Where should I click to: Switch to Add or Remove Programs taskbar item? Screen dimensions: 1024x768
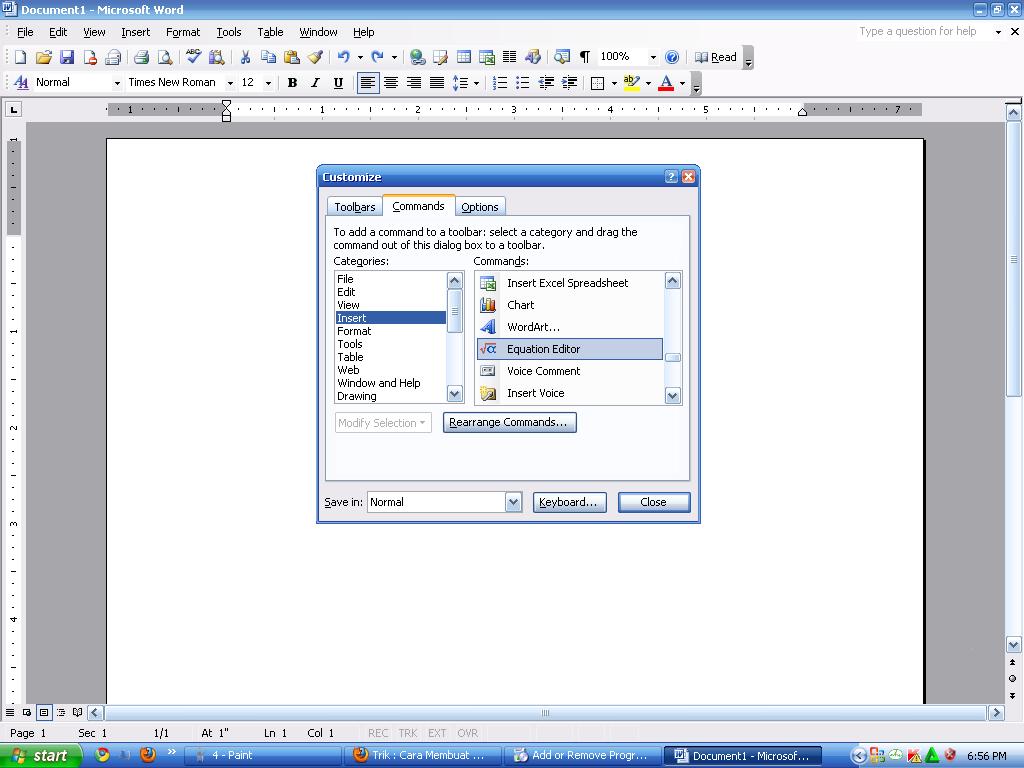(x=583, y=756)
